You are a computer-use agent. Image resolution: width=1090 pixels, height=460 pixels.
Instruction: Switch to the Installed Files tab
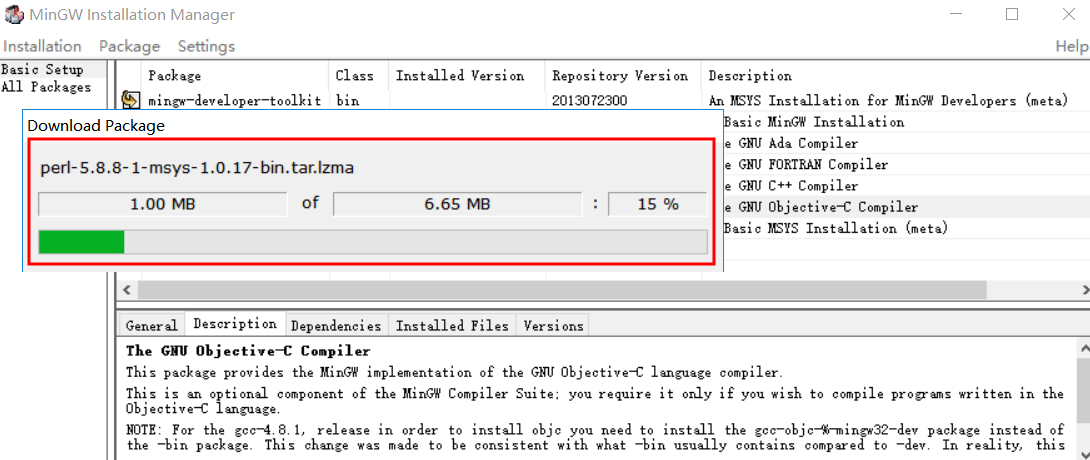tap(453, 325)
